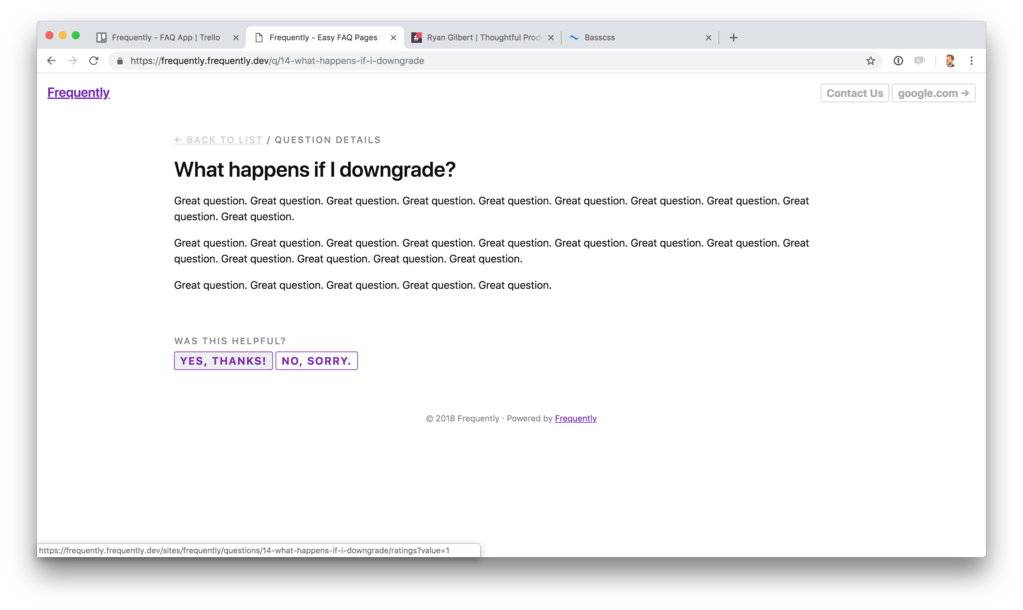1023x610 pixels.
Task: Close the Frequently Easy FAQ Pages tab
Action: point(393,38)
